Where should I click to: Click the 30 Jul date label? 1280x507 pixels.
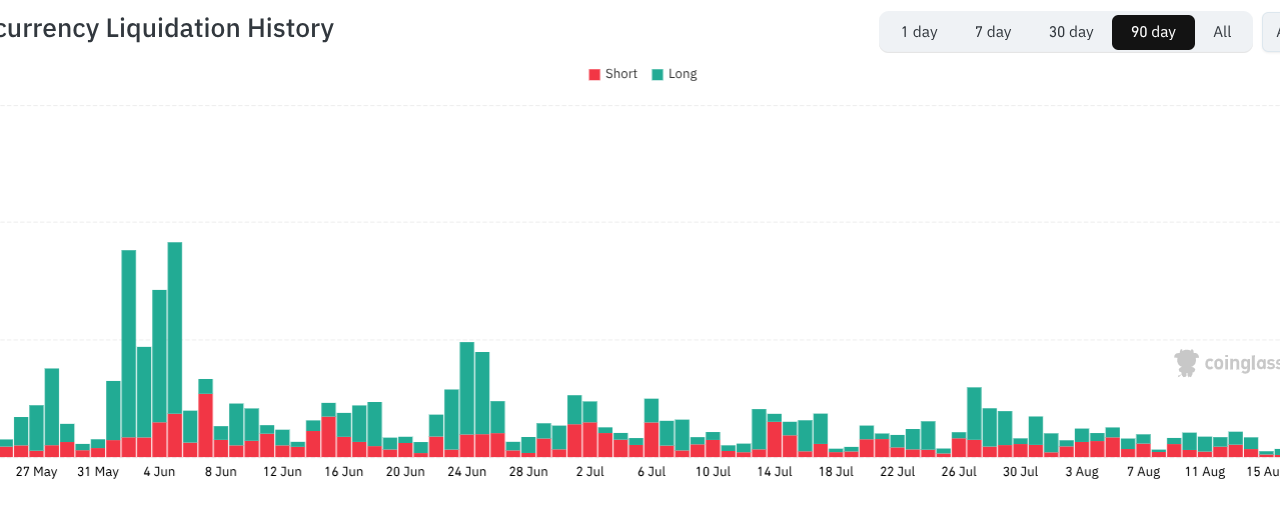click(x=1020, y=472)
